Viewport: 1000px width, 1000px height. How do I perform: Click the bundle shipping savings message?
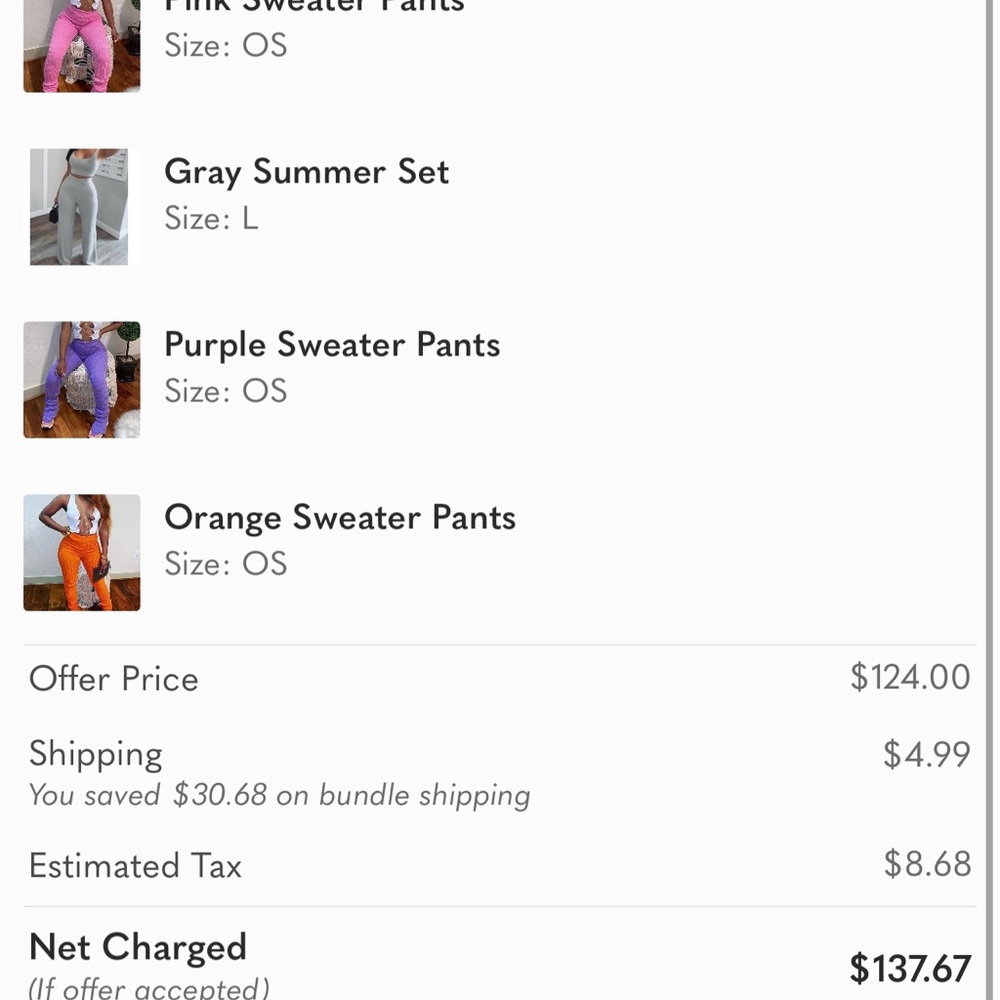(279, 795)
